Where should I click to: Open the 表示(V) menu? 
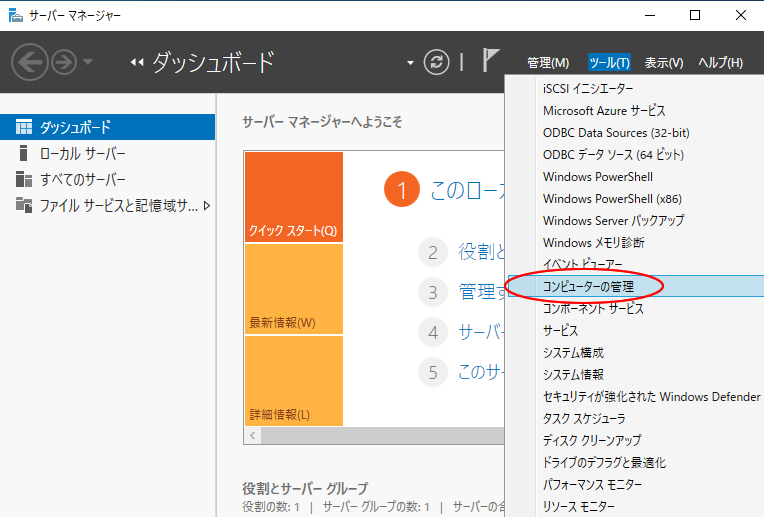tap(664, 62)
